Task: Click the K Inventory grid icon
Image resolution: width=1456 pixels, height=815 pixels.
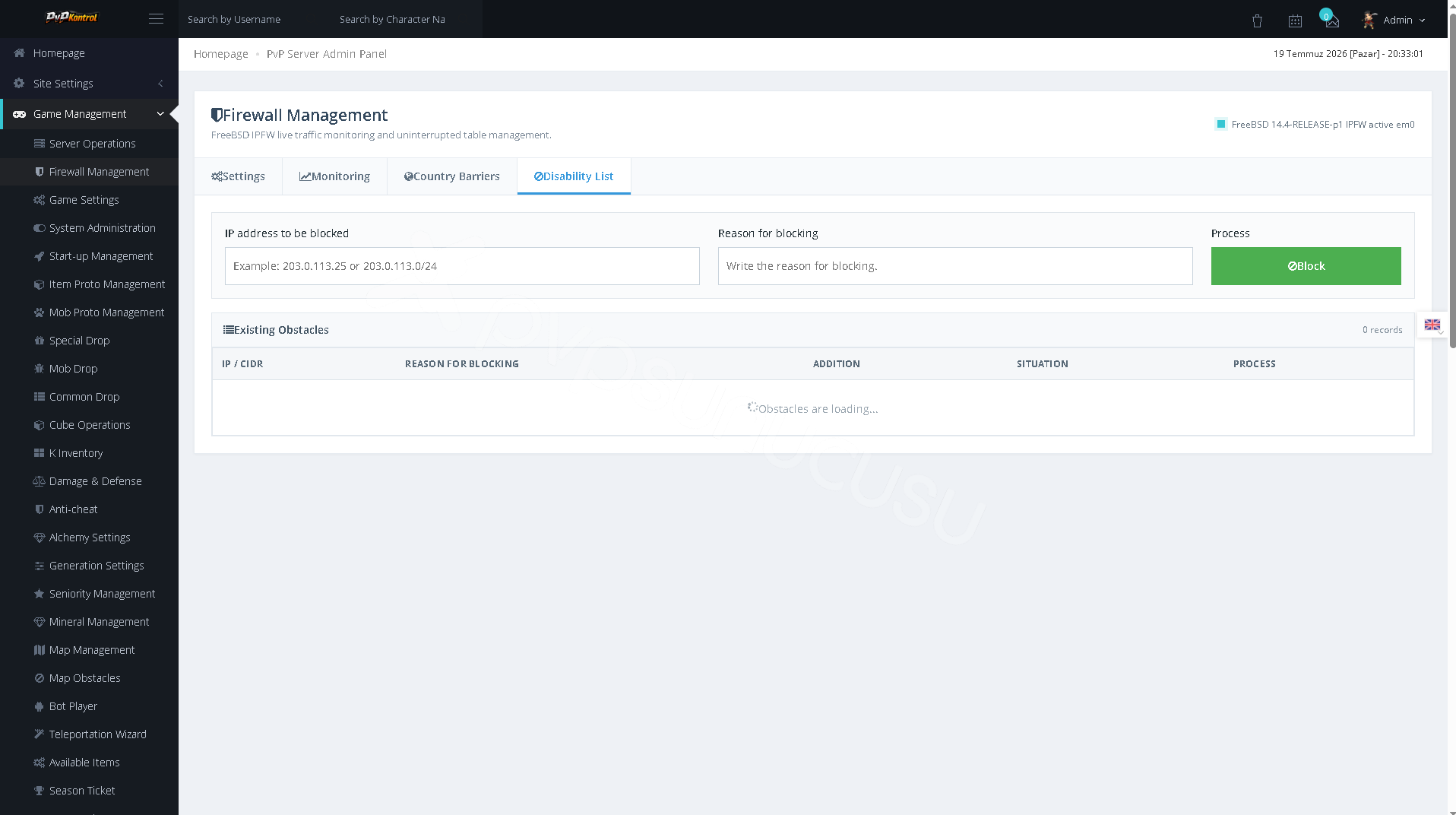Action: pyautogui.click(x=40, y=453)
